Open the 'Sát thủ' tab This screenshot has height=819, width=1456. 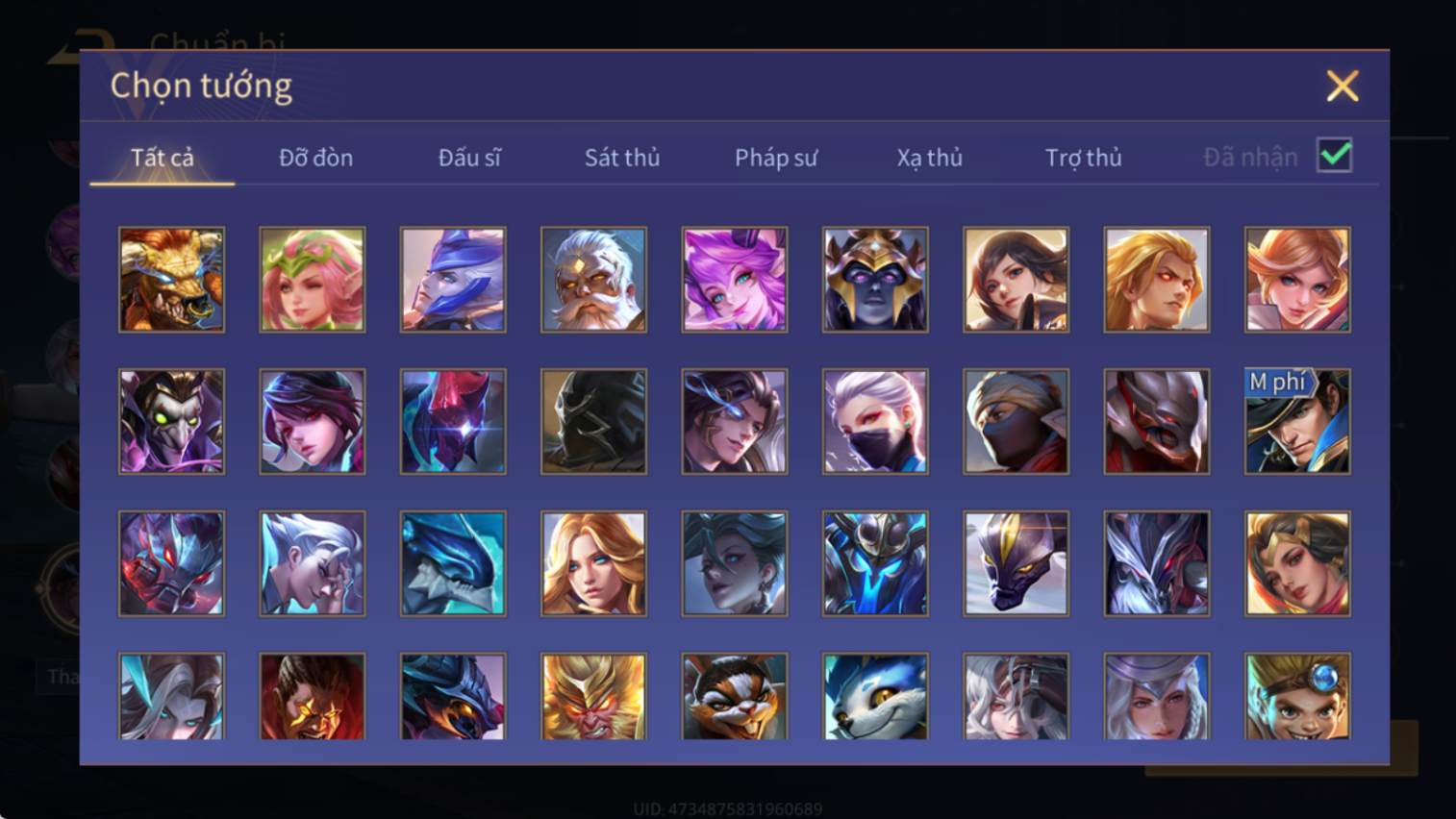tap(622, 158)
